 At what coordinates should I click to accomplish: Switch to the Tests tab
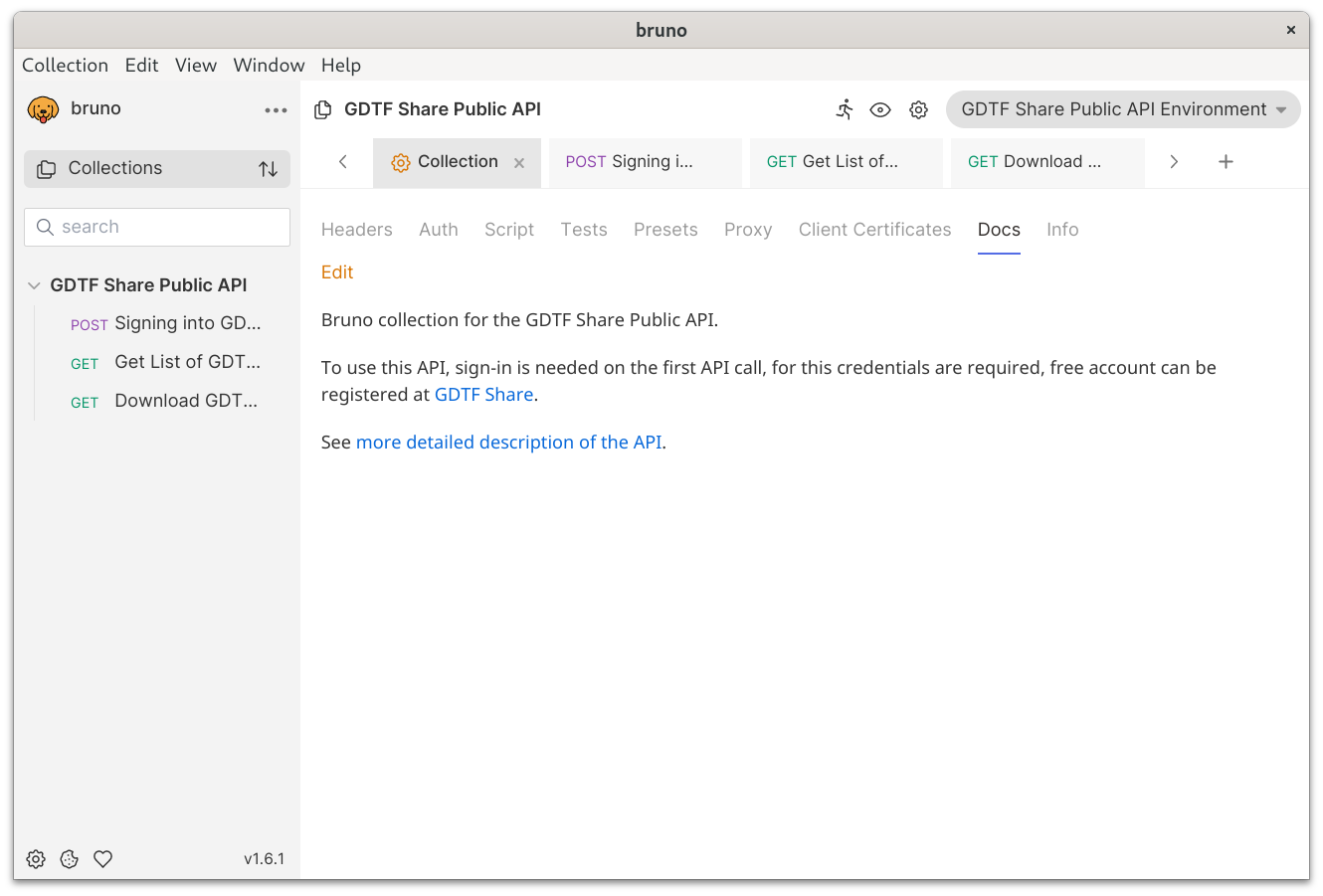(x=584, y=230)
